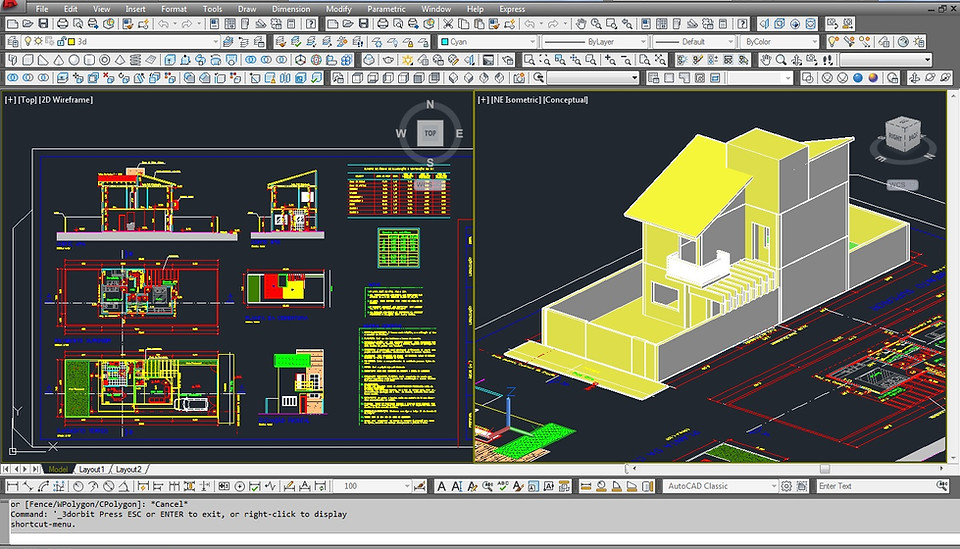Image resolution: width=960 pixels, height=549 pixels.
Task: Open the Parametric menu
Action: pos(386,9)
